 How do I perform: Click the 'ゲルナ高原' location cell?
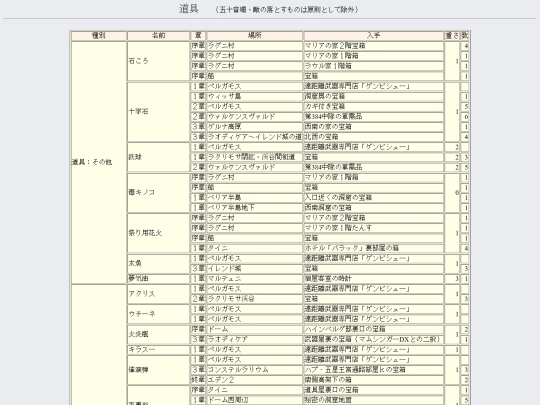[255, 127]
